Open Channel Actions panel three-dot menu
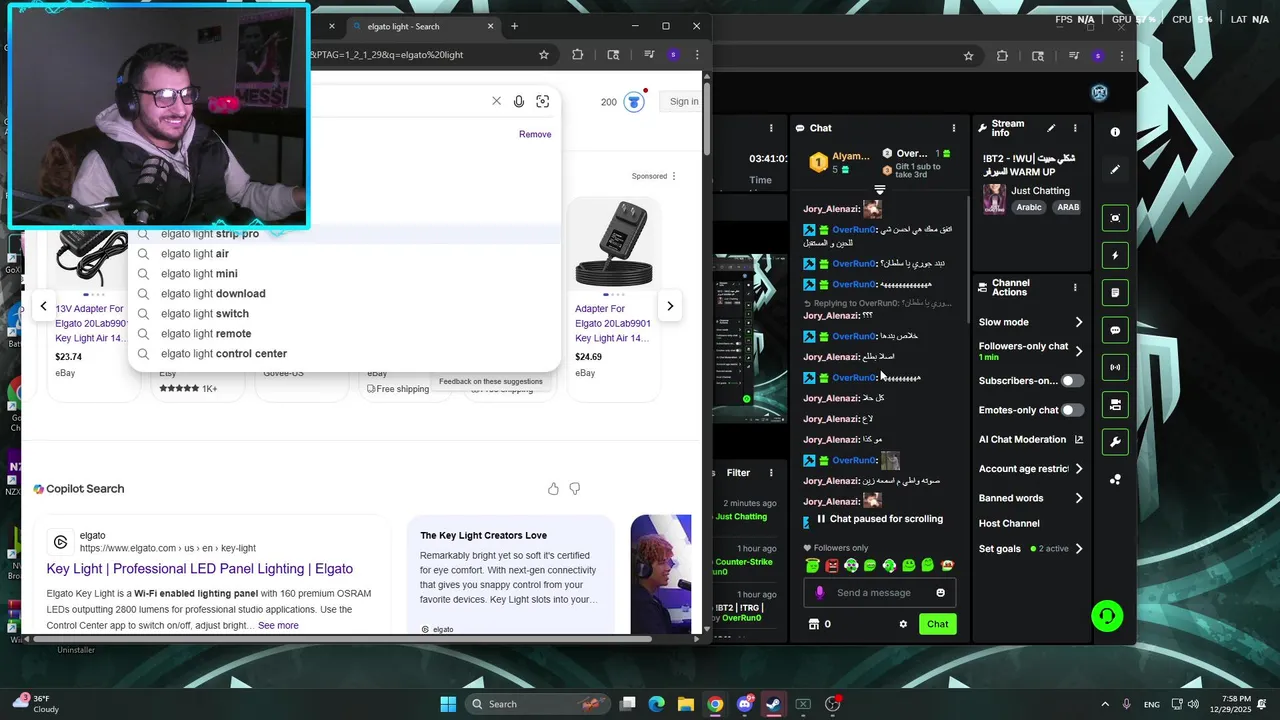The image size is (1280, 720). click(x=1075, y=288)
